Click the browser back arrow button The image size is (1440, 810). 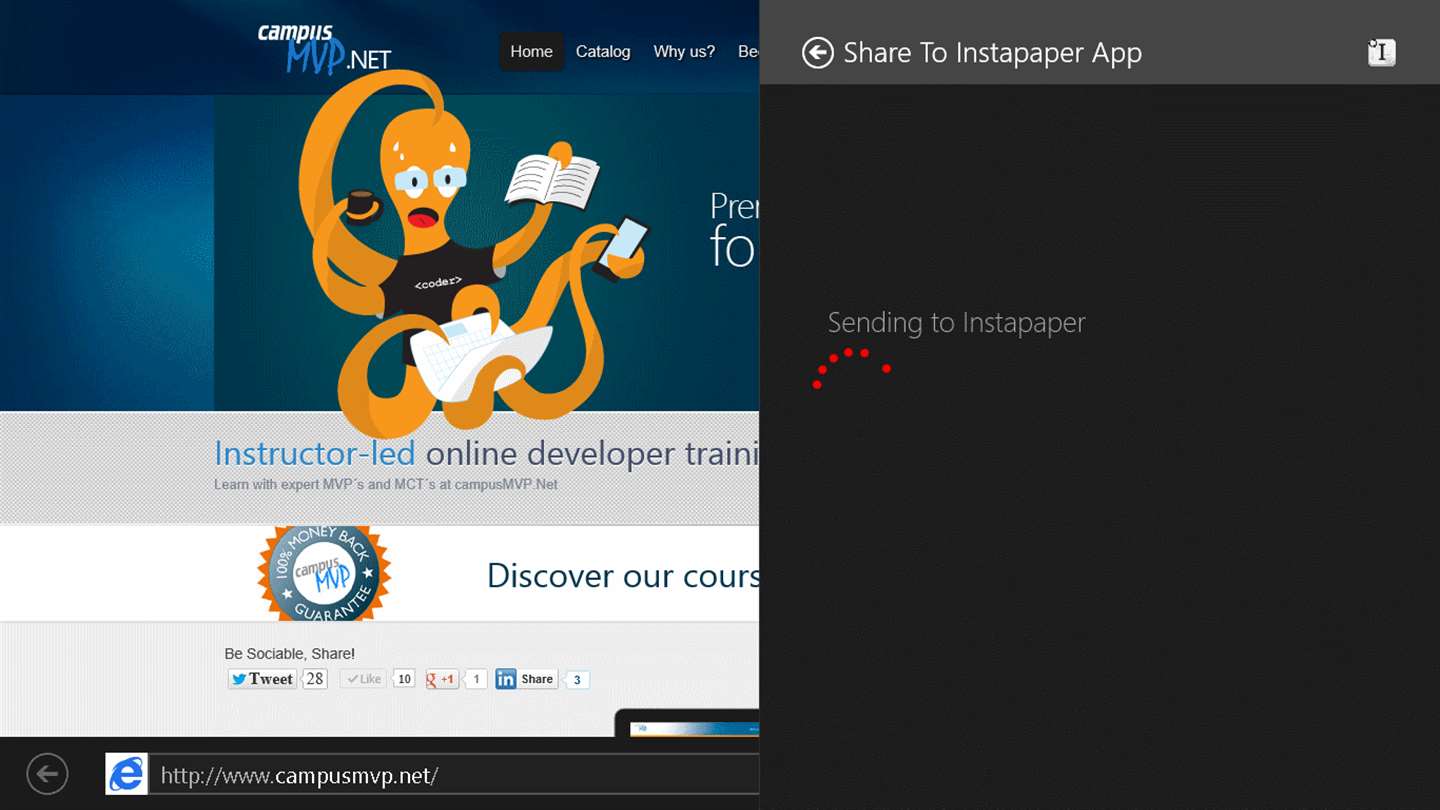click(x=47, y=774)
